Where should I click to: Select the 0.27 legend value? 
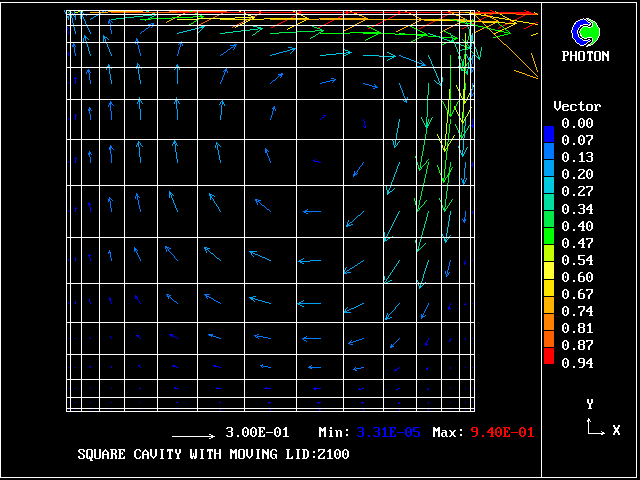pos(577,192)
